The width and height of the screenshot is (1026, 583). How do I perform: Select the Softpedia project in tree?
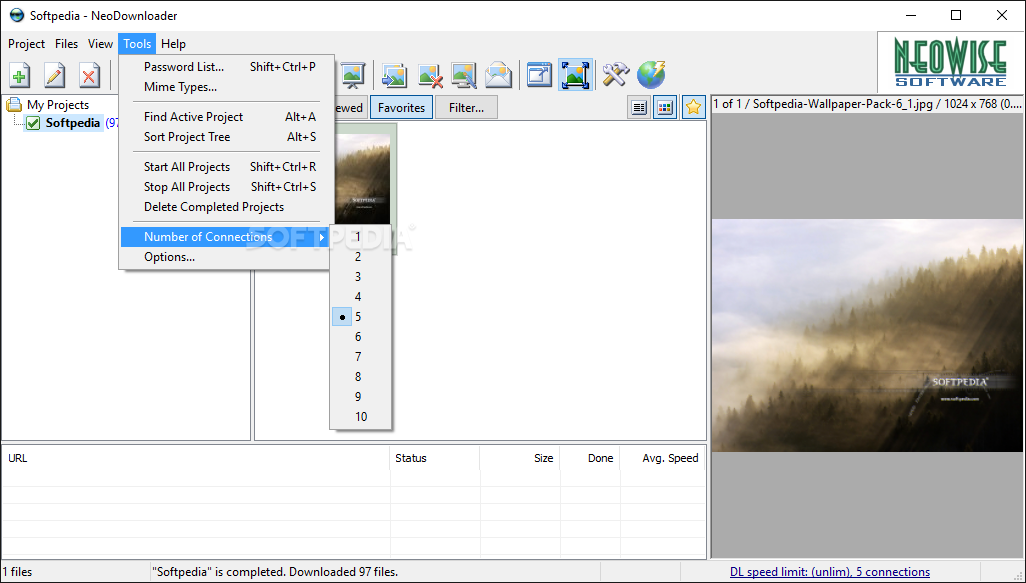click(73, 123)
